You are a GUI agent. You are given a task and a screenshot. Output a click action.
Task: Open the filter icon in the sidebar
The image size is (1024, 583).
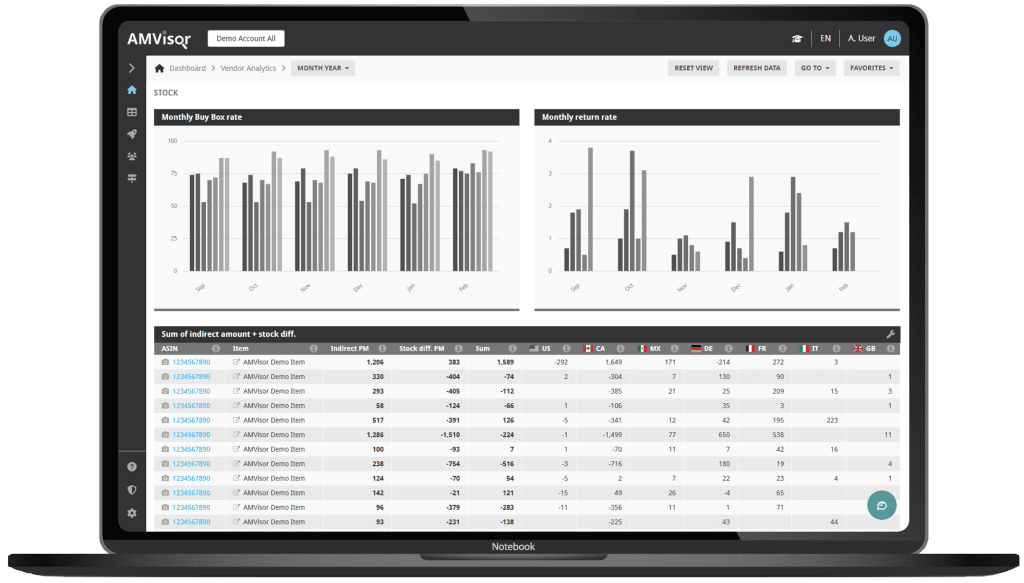click(x=131, y=178)
